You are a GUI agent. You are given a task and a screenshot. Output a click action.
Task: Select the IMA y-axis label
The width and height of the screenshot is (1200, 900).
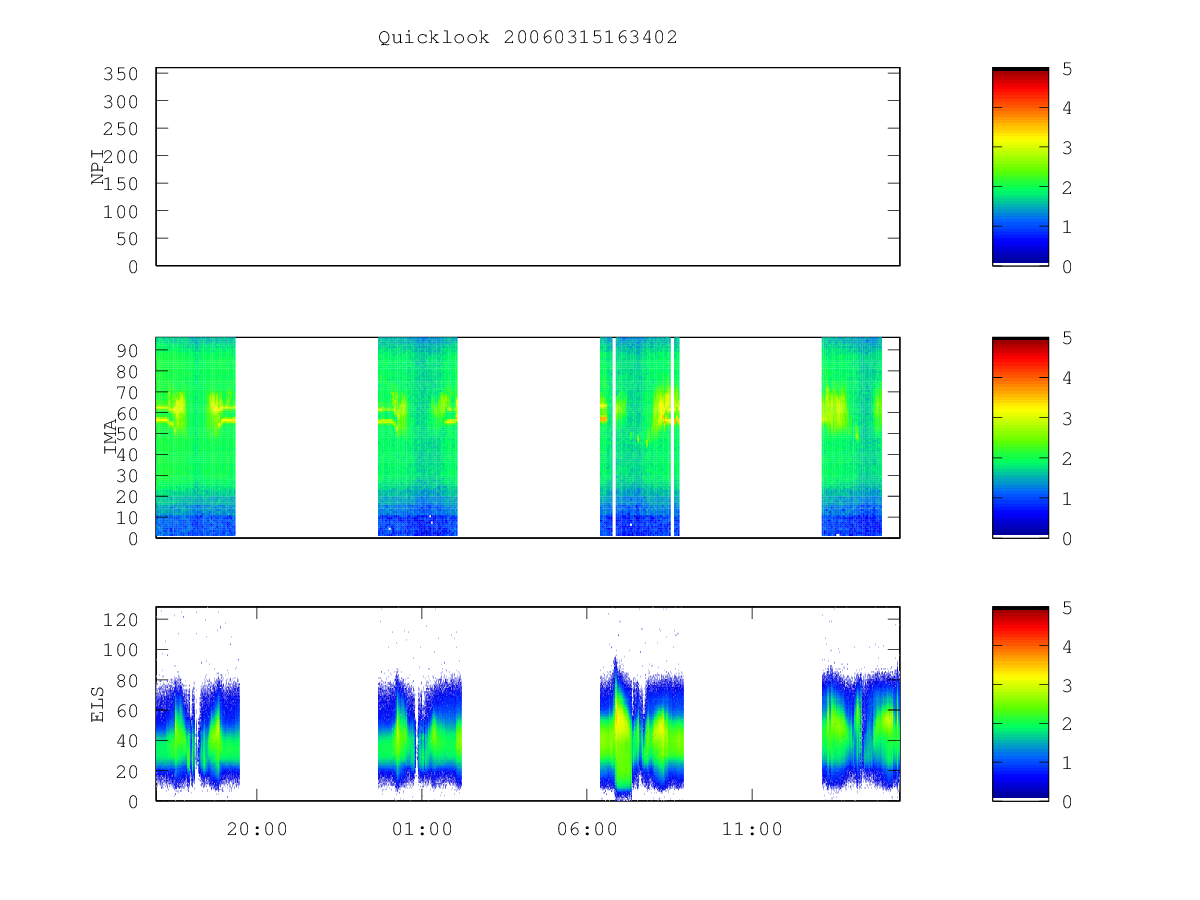111,437
